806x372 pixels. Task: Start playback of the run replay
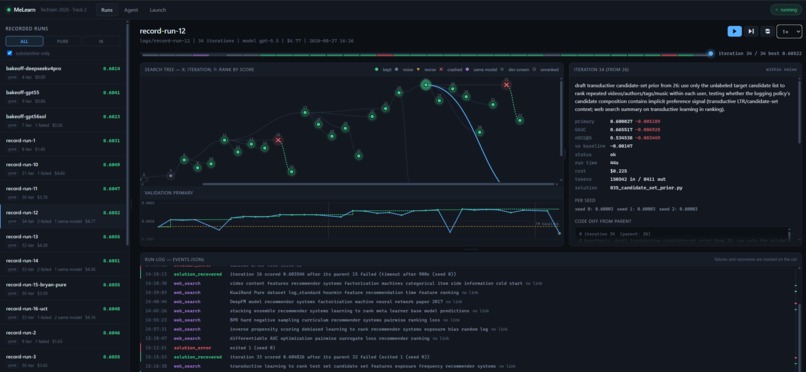click(x=734, y=31)
